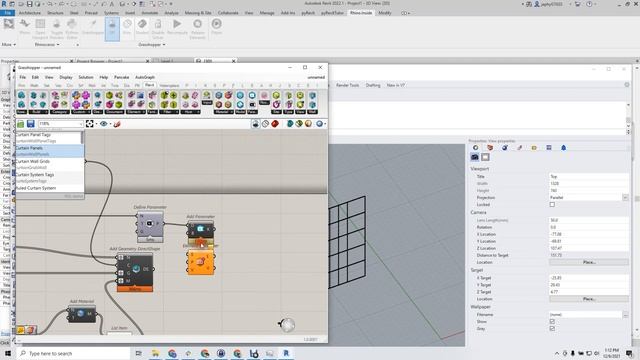Select the Revit component tab in Grasshopper
The width and height of the screenshot is (640, 360).
(x=149, y=85)
